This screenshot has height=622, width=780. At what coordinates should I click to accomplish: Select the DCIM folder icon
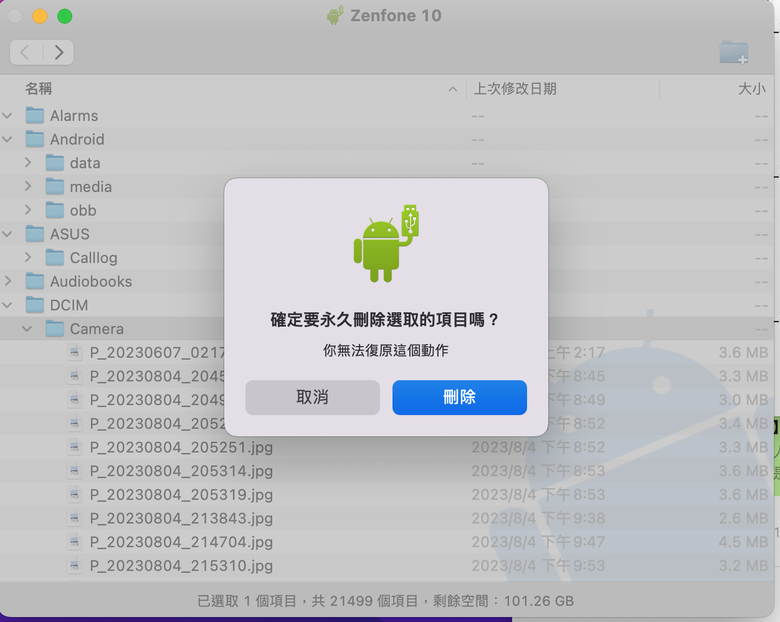pos(35,305)
